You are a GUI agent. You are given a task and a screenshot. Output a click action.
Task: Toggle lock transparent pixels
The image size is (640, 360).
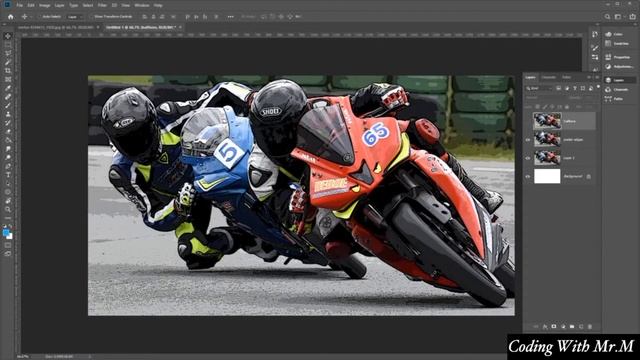pos(538,107)
